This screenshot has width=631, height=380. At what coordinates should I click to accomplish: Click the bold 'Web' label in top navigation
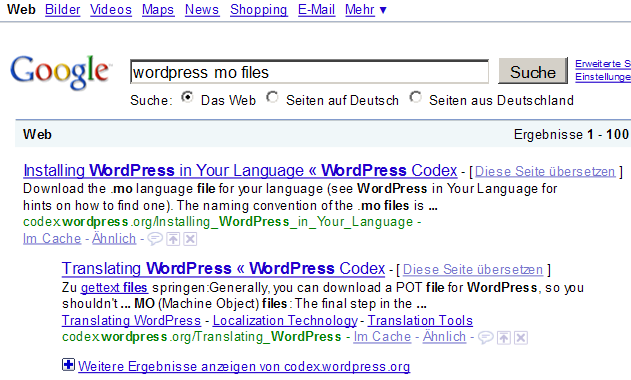(x=21, y=10)
